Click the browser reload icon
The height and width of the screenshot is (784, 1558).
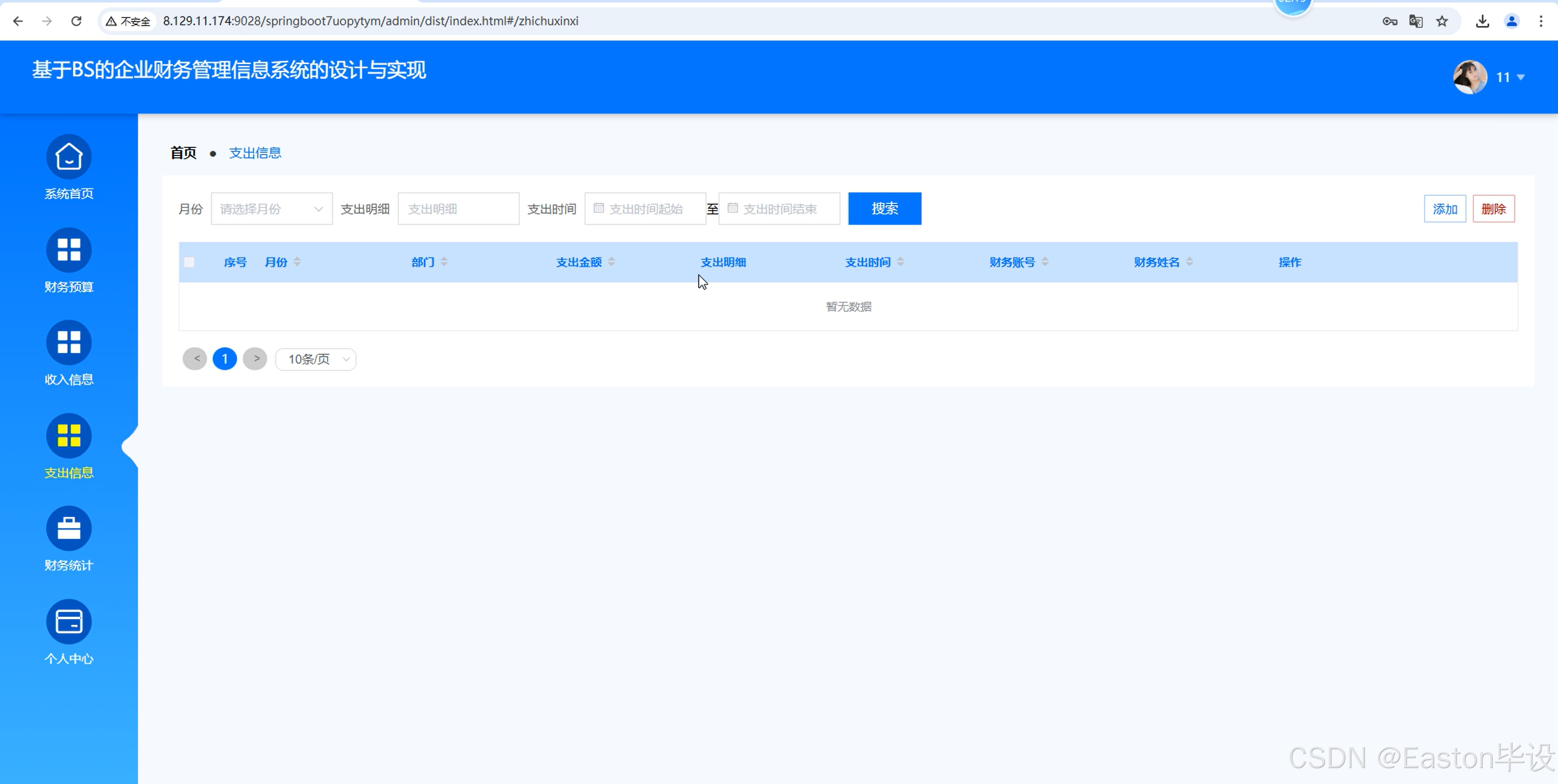click(x=76, y=21)
